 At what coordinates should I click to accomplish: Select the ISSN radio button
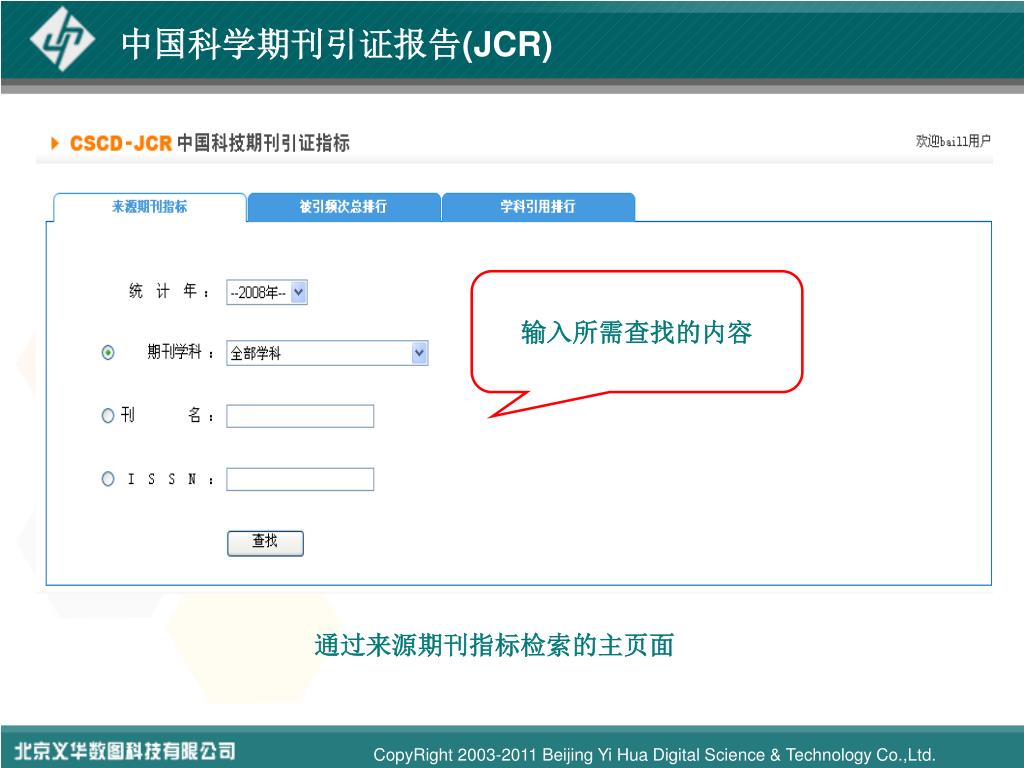tap(108, 479)
